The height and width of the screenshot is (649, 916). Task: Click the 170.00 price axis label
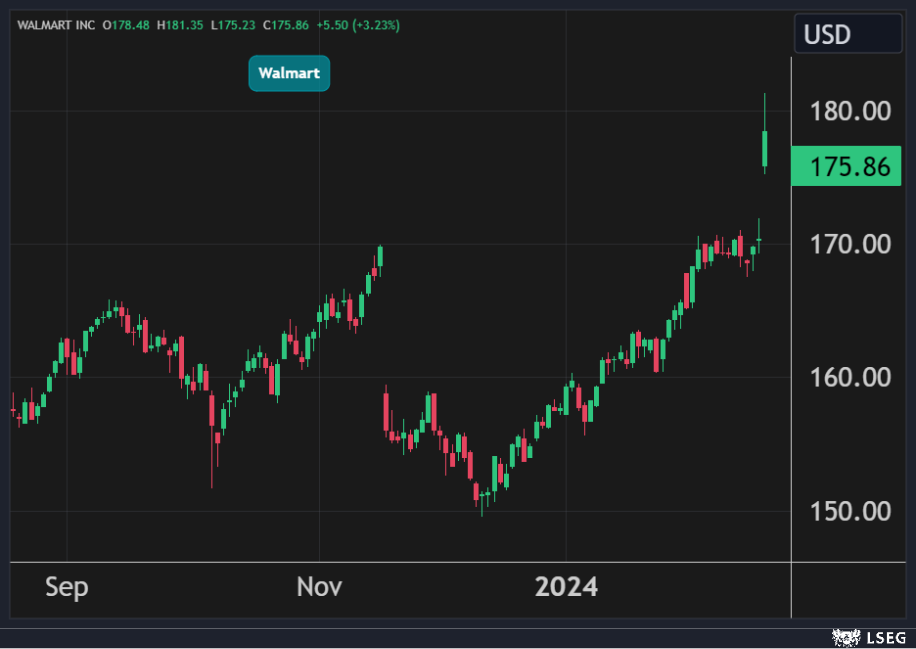850,244
